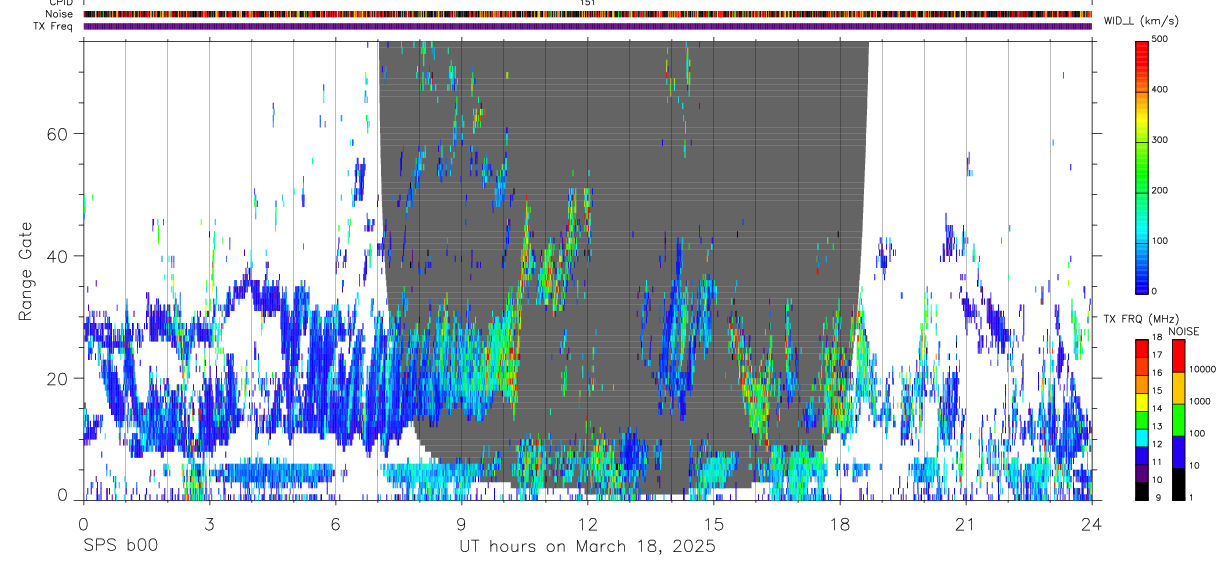Click the hour '15' tick on time axis
The image size is (1228, 567).
tap(714, 523)
